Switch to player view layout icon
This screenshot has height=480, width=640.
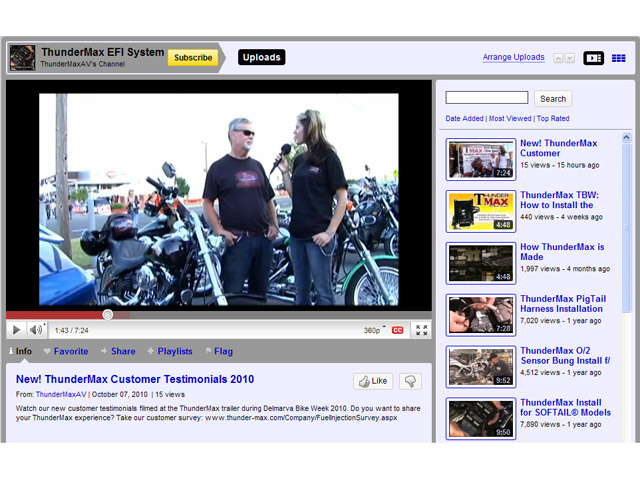tap(593, 58)
